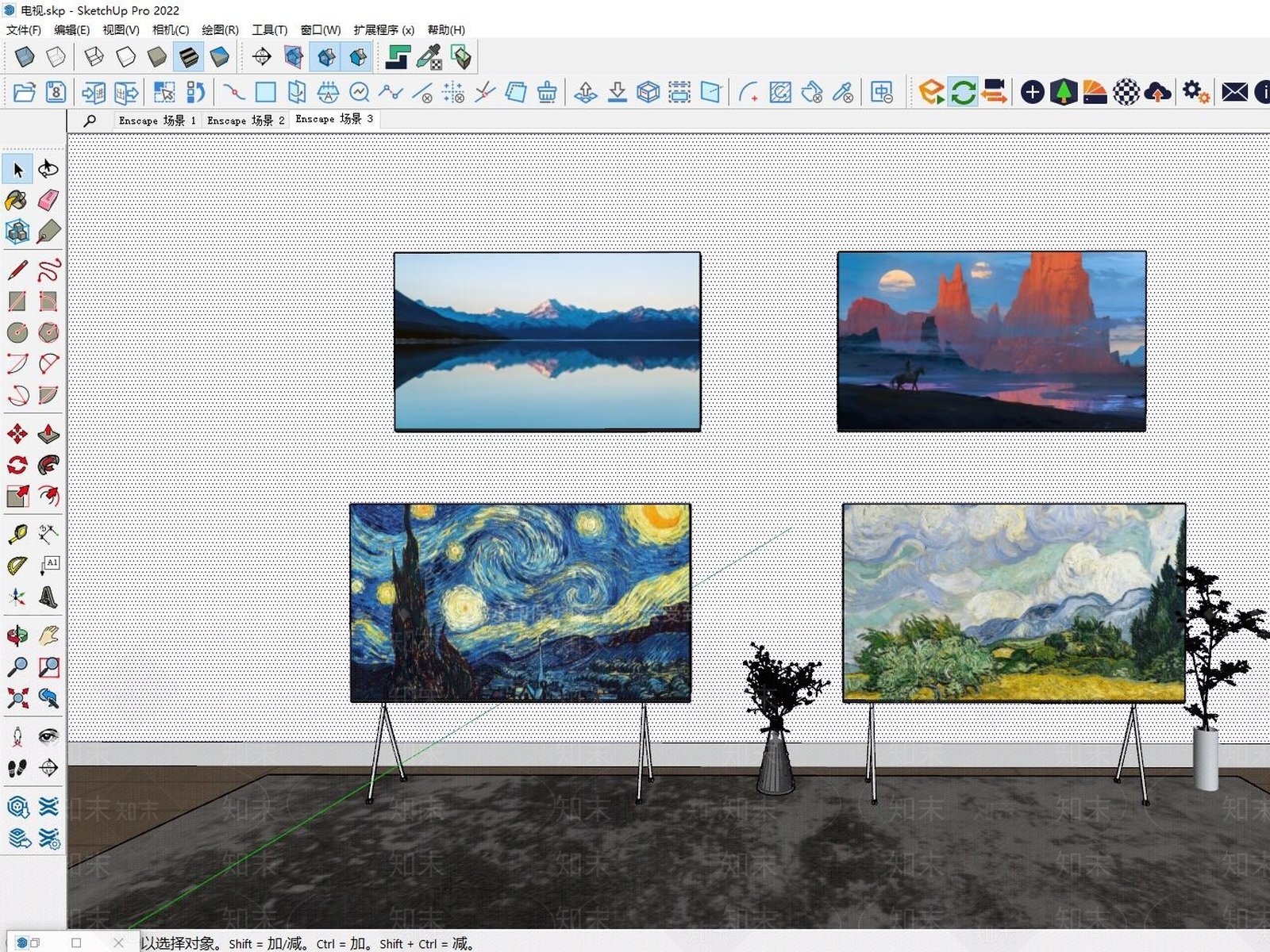Toggle section fill display
The image size is (1270, 952).
point(358,57)
